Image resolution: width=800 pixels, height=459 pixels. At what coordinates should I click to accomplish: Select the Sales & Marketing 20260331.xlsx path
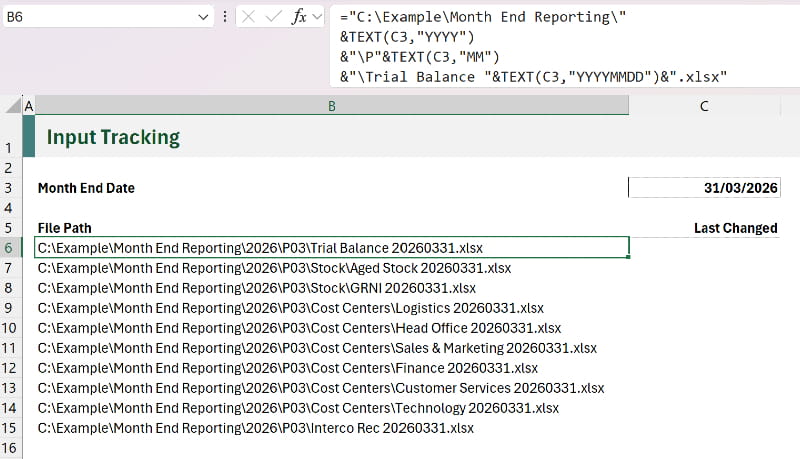332,348
